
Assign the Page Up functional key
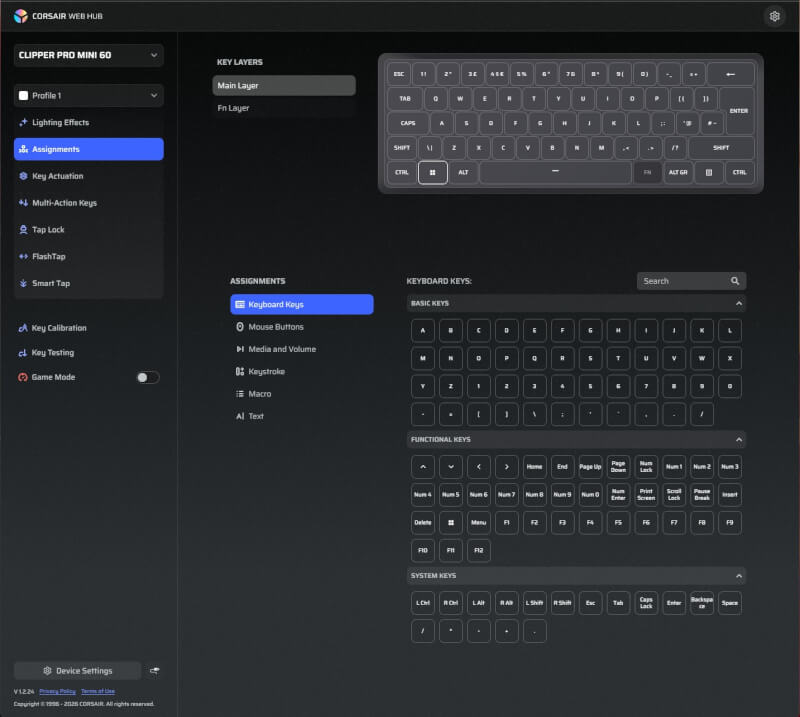590,466
